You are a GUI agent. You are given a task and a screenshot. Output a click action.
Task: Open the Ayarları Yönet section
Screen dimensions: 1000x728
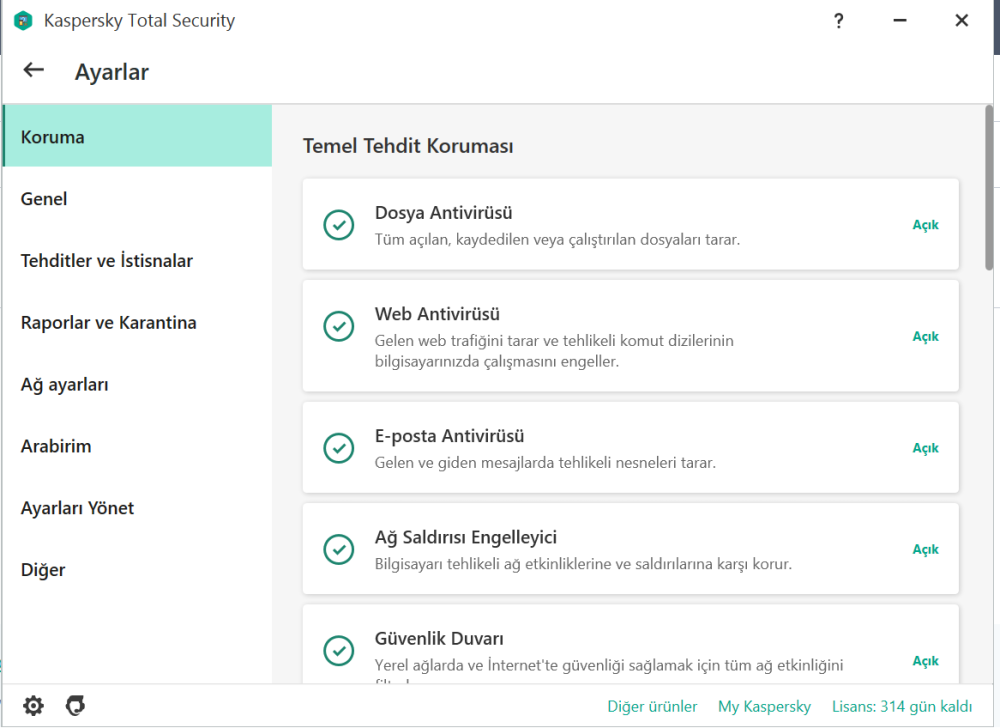(137, 507)
